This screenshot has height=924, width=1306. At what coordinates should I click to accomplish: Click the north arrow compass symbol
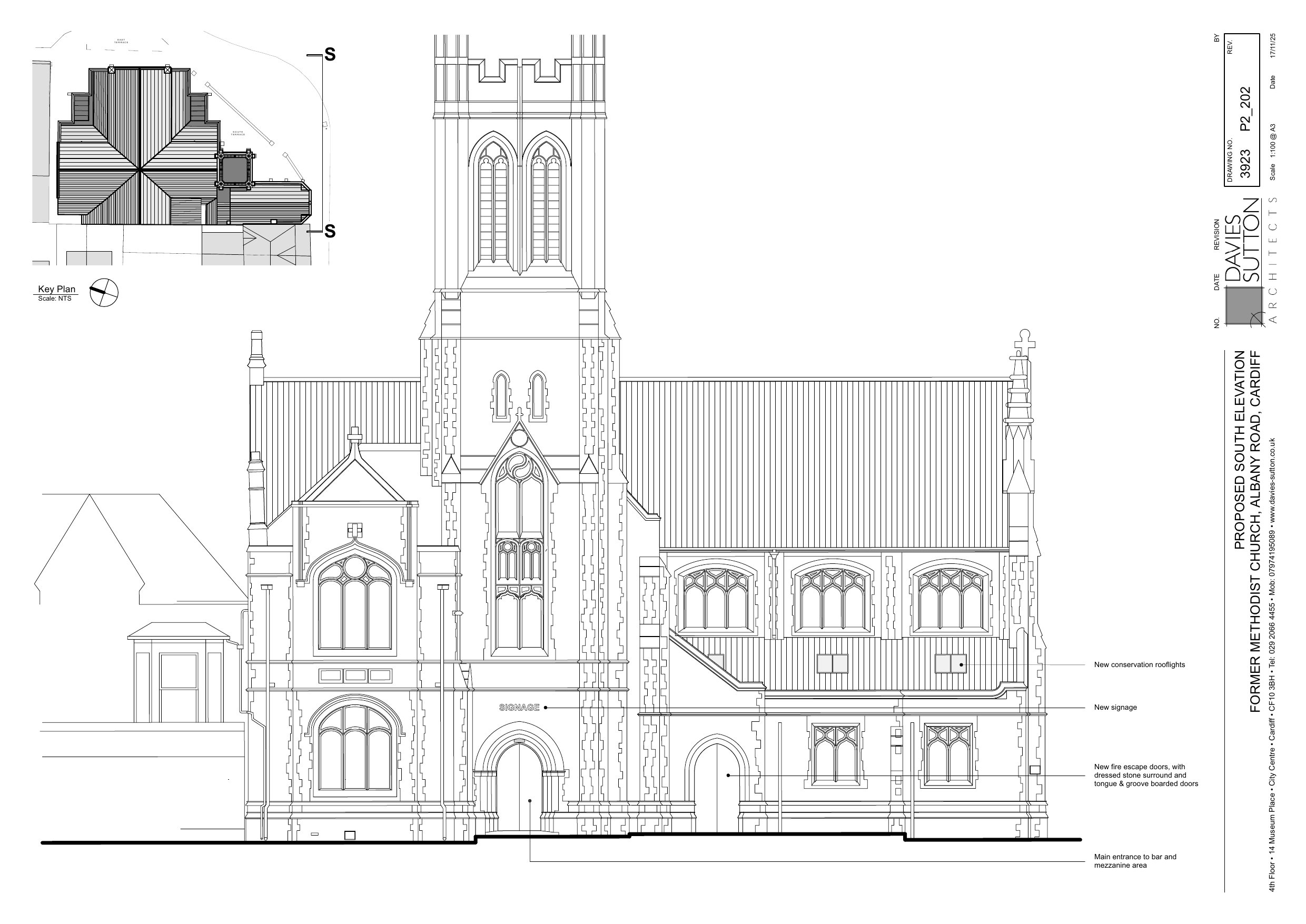[x=104, y=293]
